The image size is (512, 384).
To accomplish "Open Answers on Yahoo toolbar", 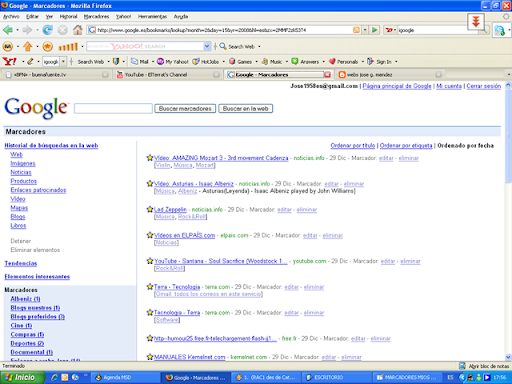I will point(305,62).
